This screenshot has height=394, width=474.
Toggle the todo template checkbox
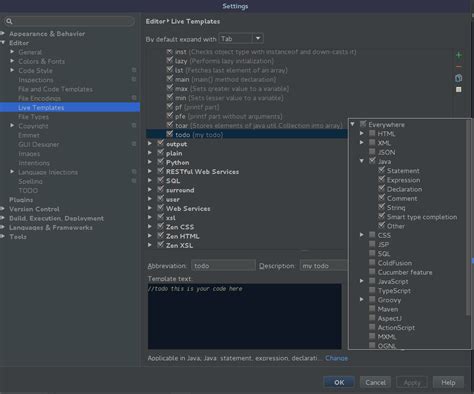click(169, 134)
